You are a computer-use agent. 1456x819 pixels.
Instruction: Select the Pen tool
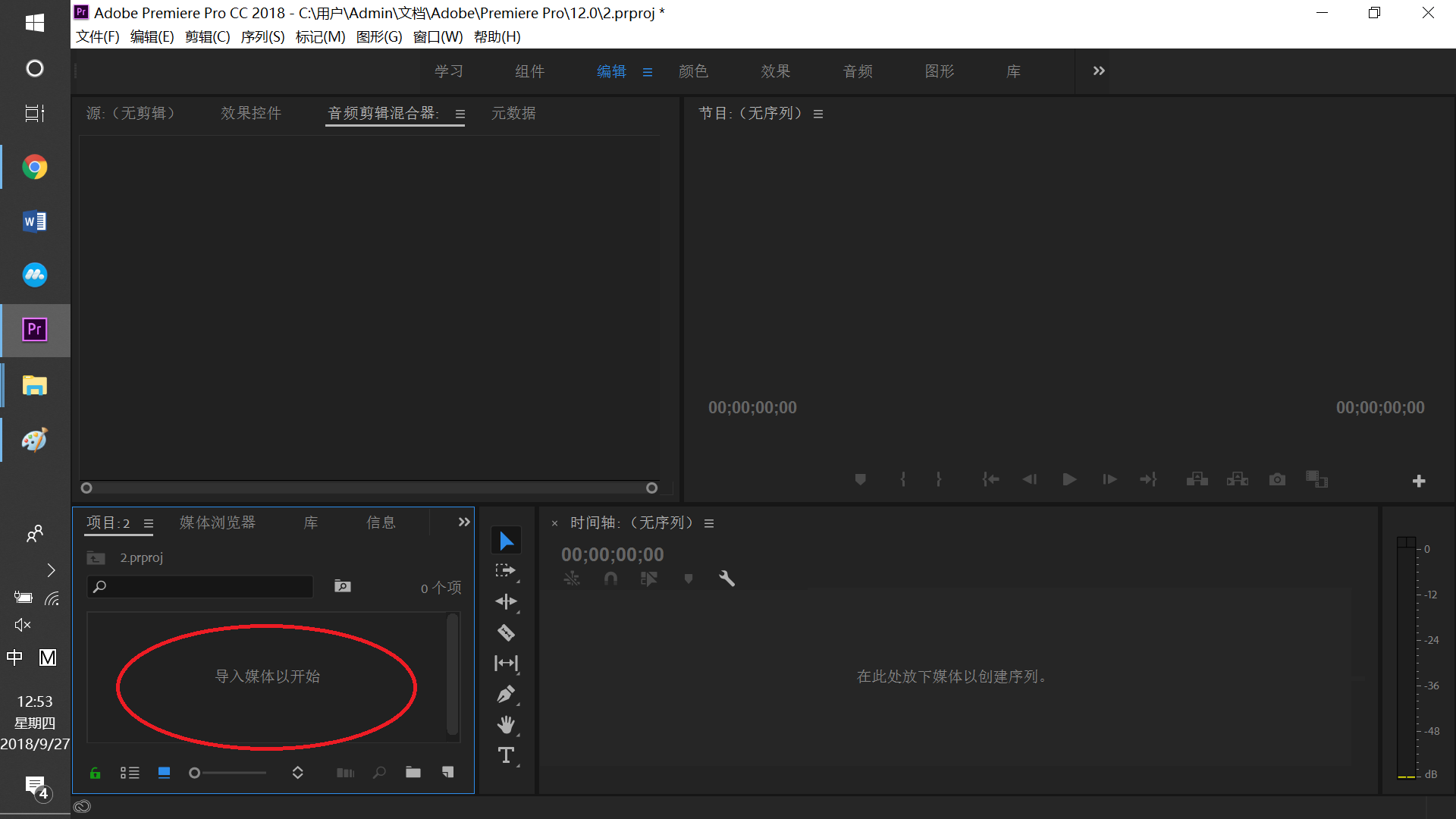coord(506,694)
